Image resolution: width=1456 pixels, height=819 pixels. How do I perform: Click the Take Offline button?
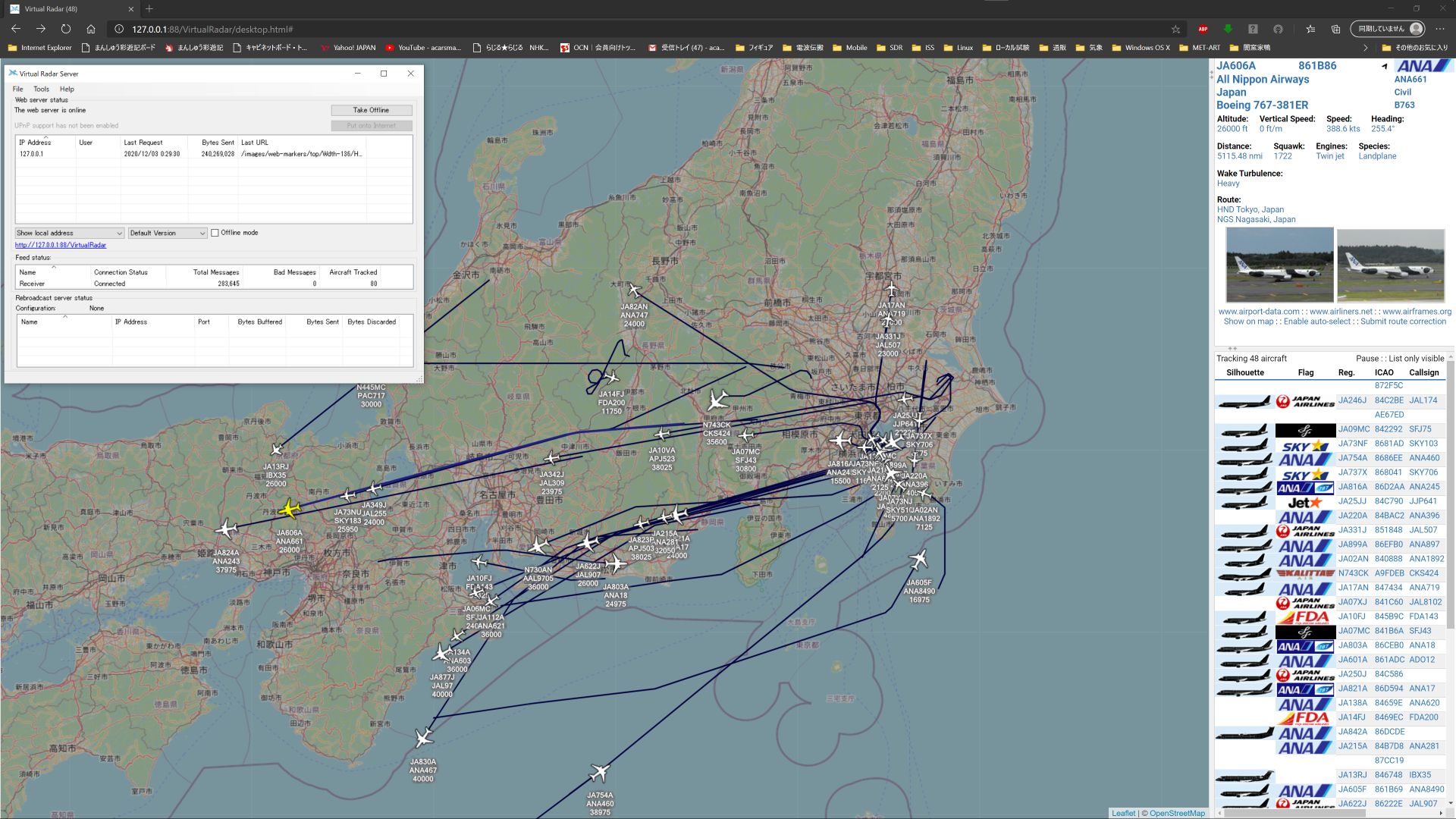371,110
